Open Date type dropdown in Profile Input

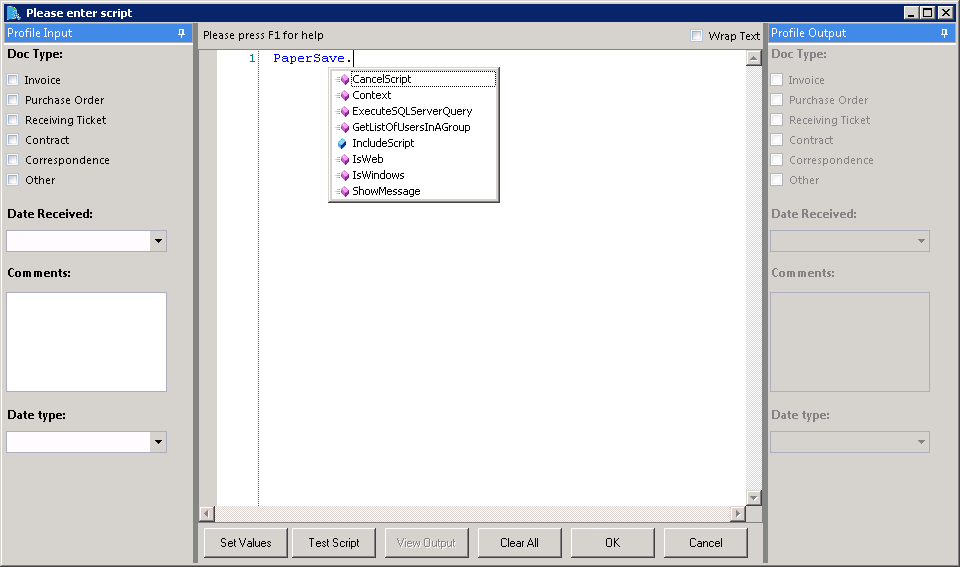[159, 441]
